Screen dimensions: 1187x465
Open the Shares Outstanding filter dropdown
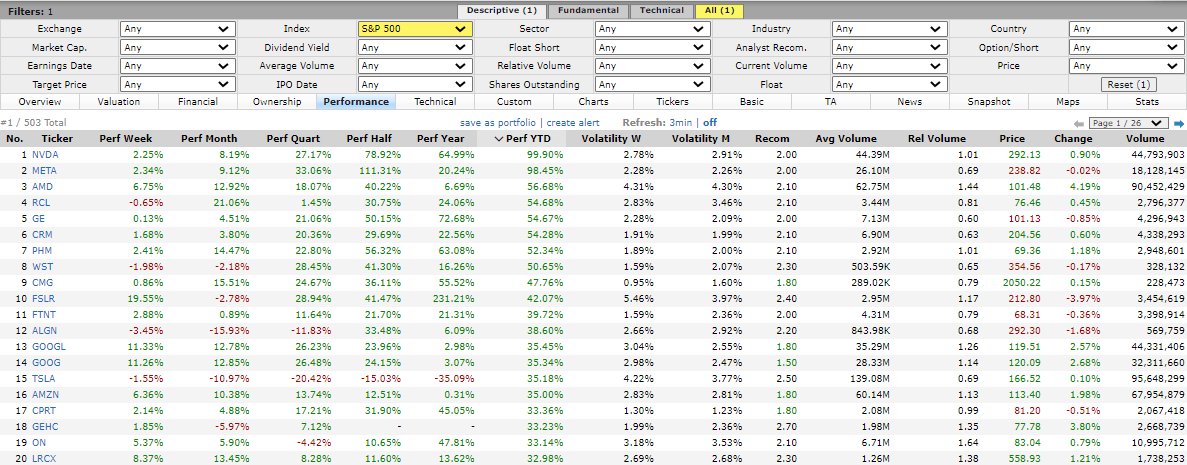(653, 85)
